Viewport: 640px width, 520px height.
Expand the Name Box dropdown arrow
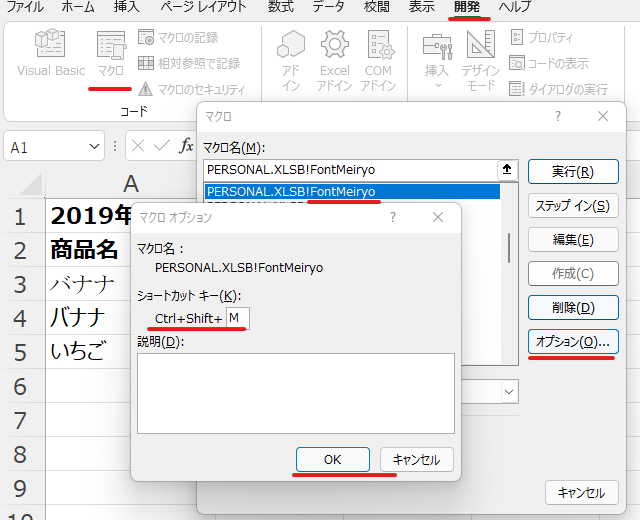94,146
